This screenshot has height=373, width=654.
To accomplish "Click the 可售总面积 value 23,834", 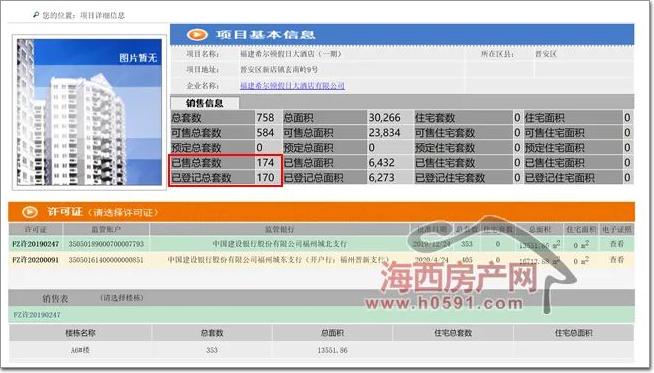I will (x=384, y=133).
